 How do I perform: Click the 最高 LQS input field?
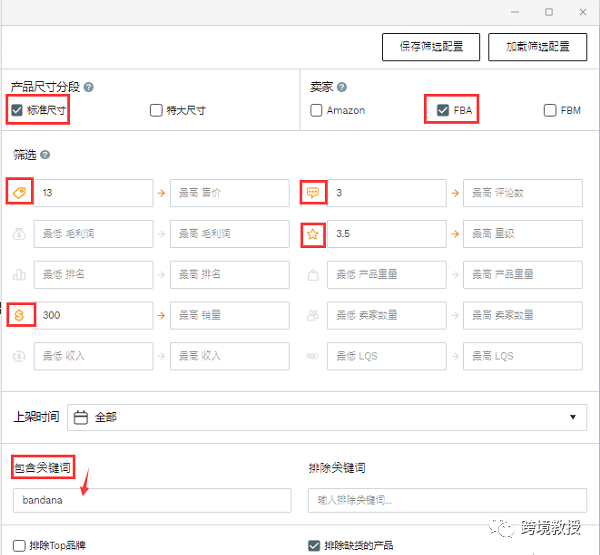tap(523, 356)
